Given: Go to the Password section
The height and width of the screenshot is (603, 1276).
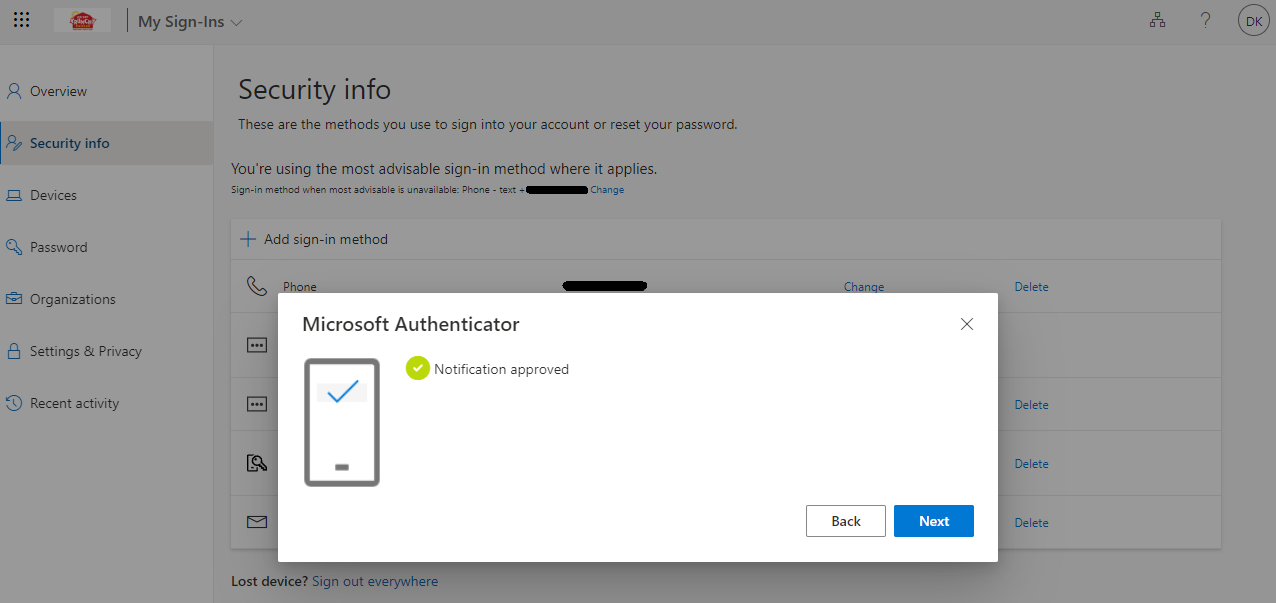Looking at the screenshot, I should coord(58,247).
